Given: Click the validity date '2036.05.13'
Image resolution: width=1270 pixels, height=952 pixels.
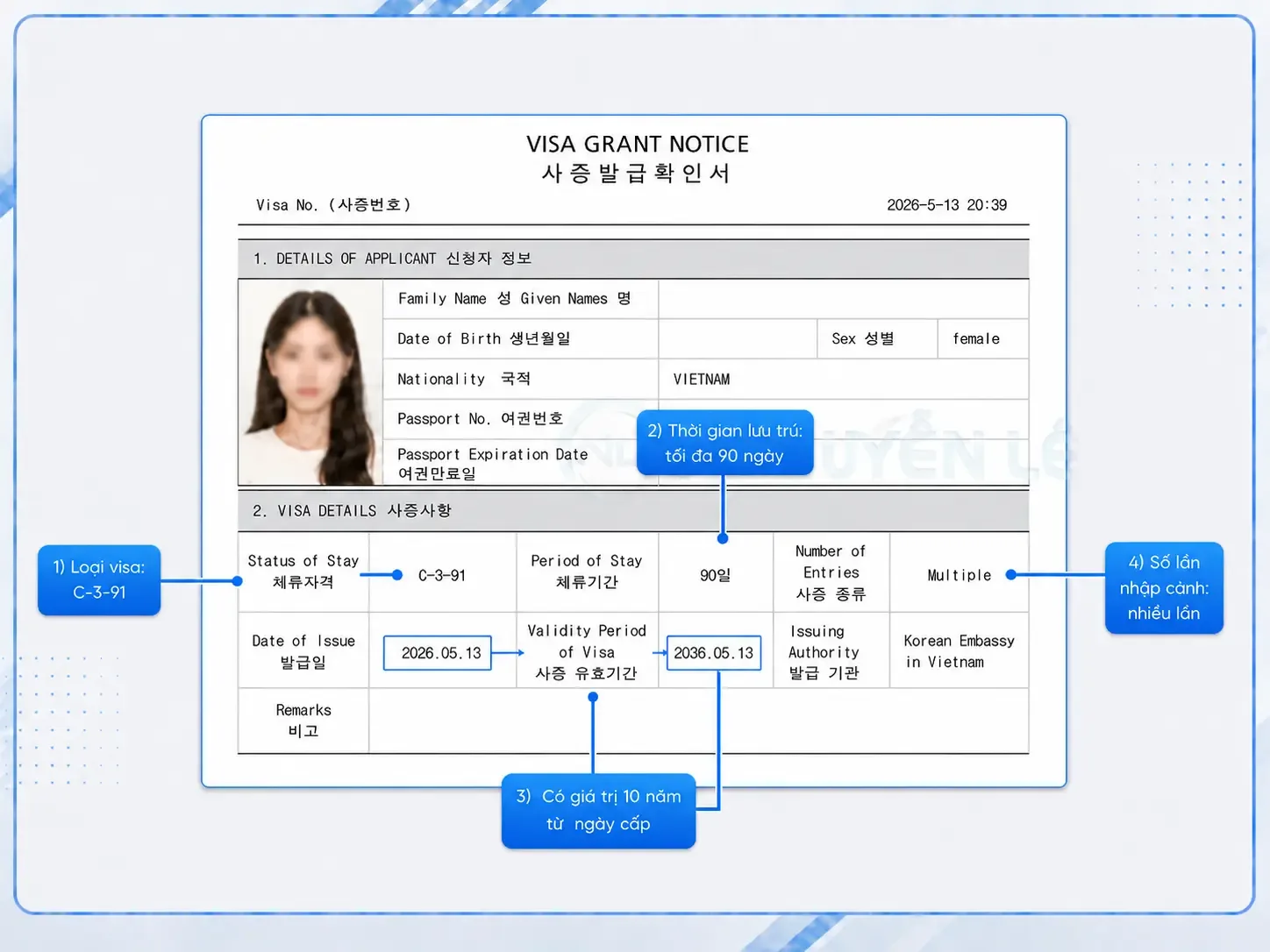Looking at the screenshot, I should (714, 653).
